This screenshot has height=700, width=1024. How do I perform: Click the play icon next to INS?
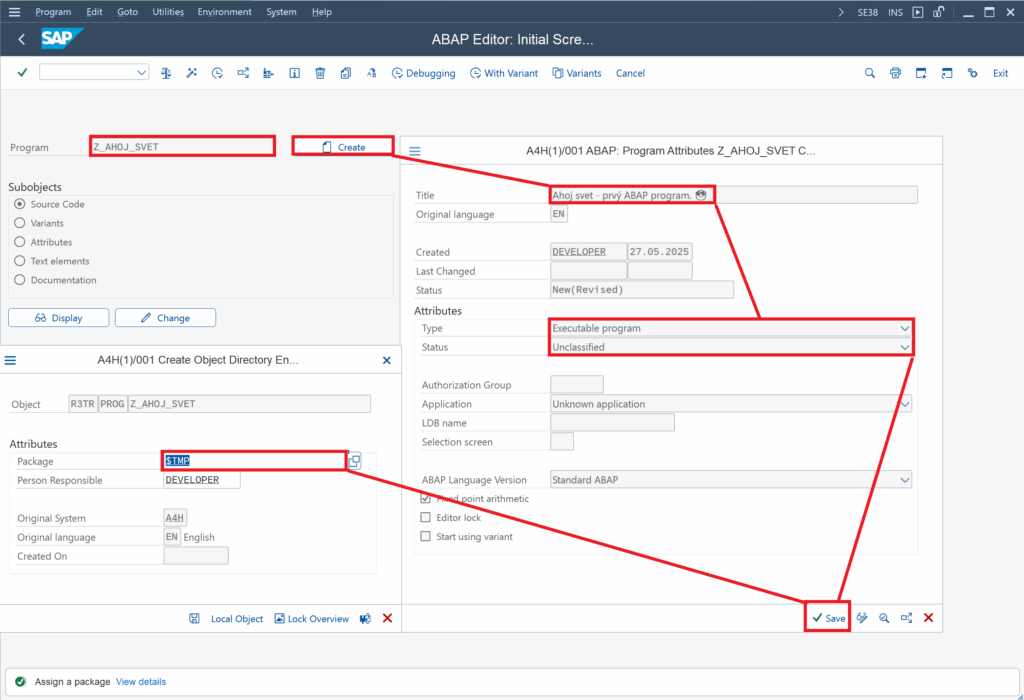click(918, 12)
